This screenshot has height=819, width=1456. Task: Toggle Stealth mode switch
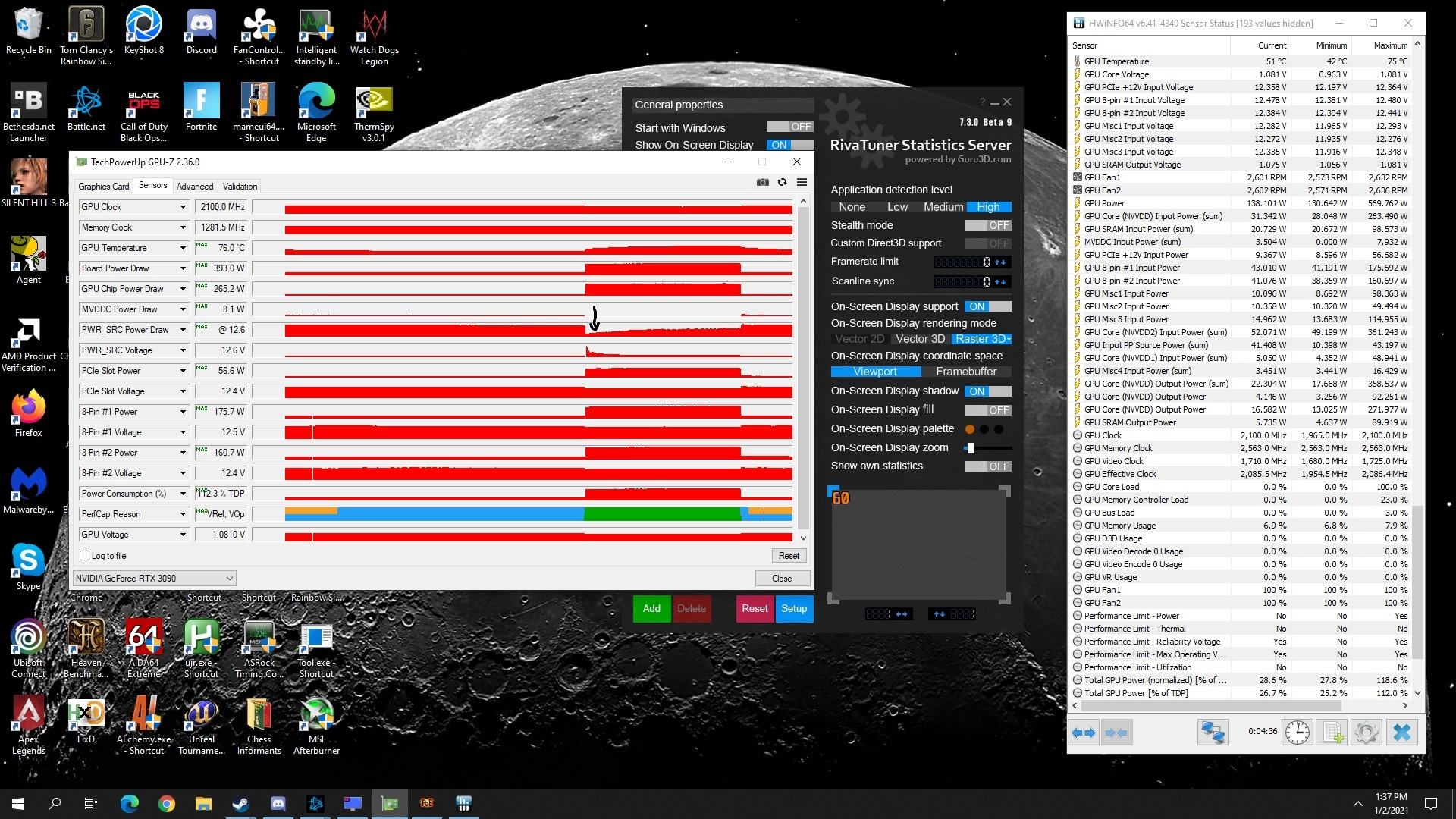987,225
